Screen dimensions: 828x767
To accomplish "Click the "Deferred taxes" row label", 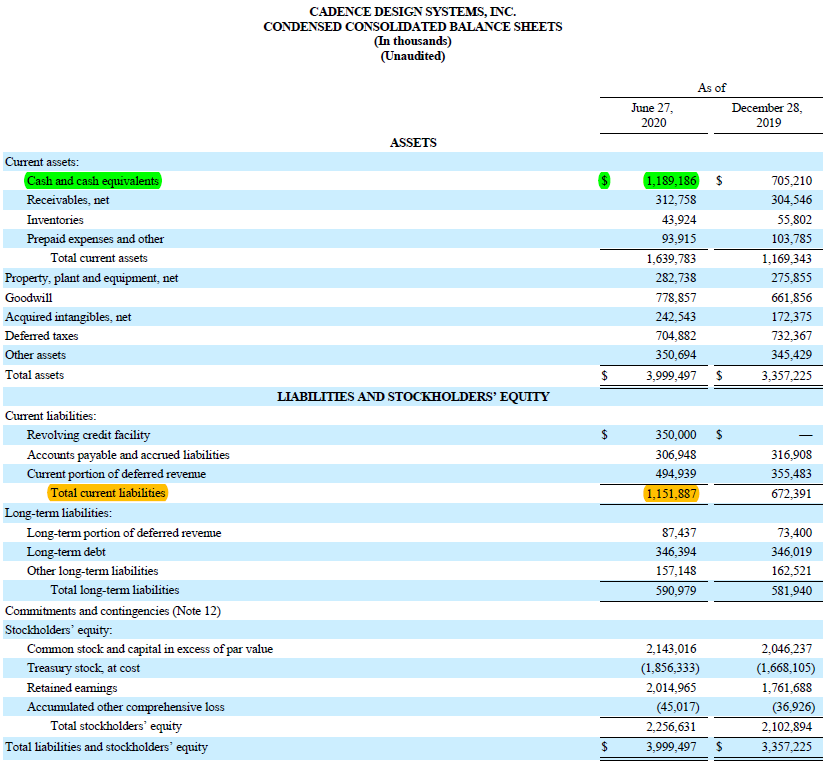I will point(41,336).
